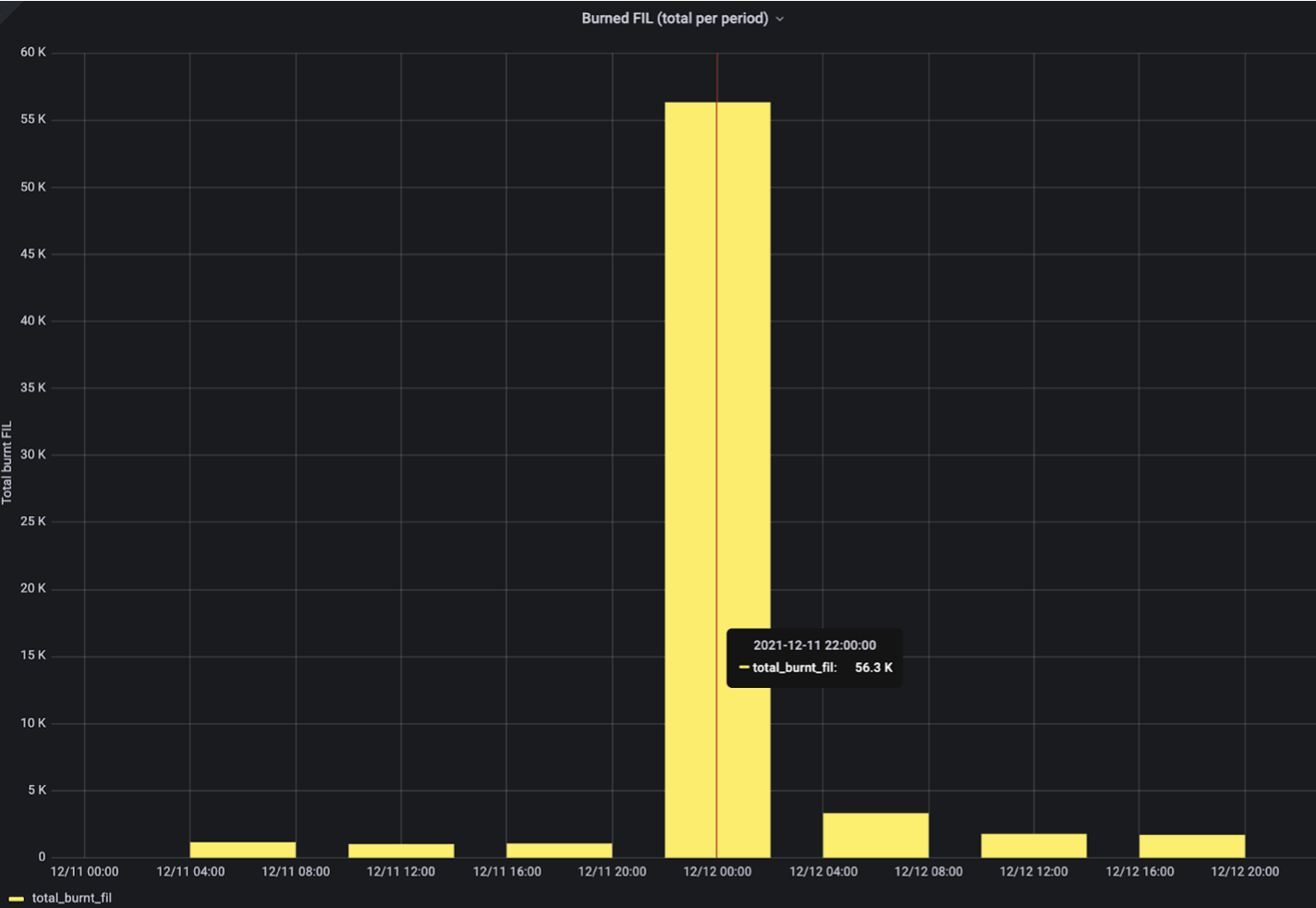The width and height of the screenshot is (1316, 908).
Task: Click the bar between 12/12 16:00 and 20:00
Action: pyautogui.click(x=1192, y=846)
